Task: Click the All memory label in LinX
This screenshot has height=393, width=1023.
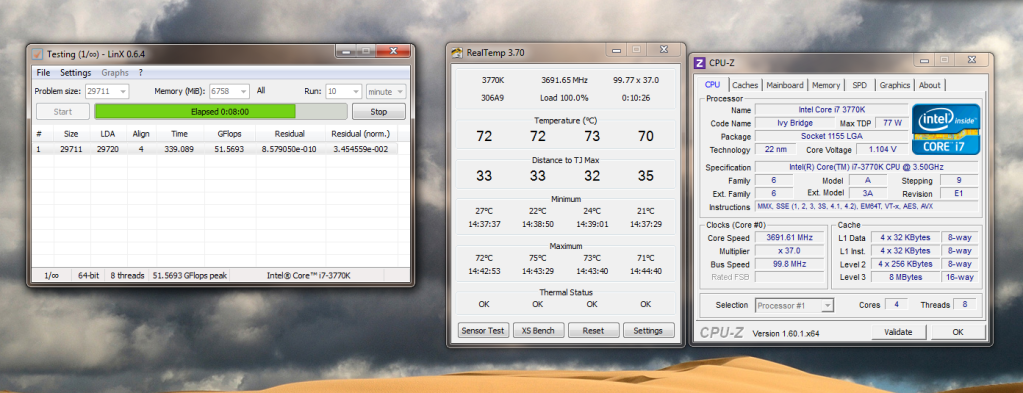Action: click(261, 91)
